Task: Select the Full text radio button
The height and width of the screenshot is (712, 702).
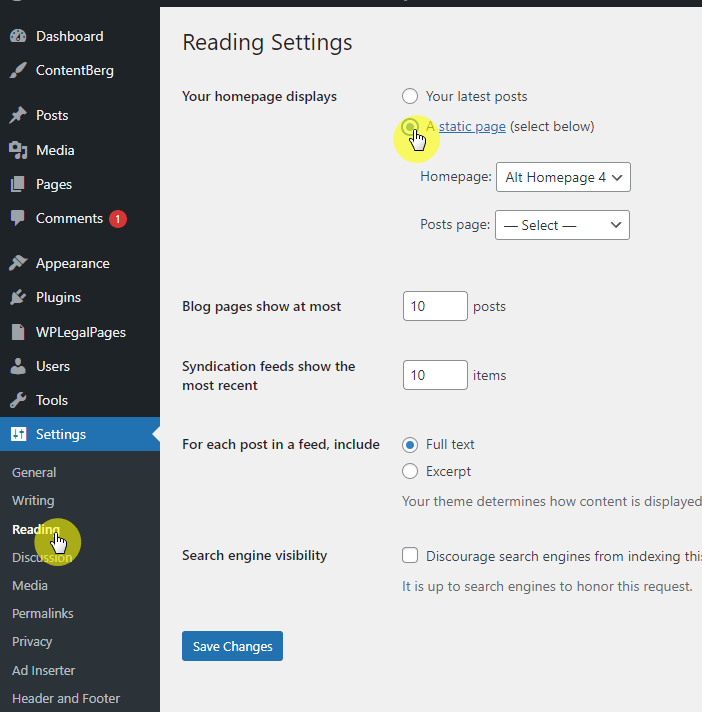Action: [410, 444]
